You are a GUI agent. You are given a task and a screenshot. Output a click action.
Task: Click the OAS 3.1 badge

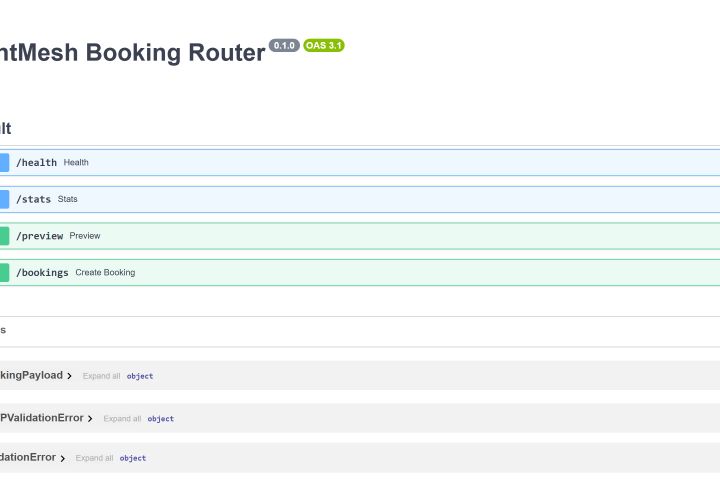click(324, 46)
